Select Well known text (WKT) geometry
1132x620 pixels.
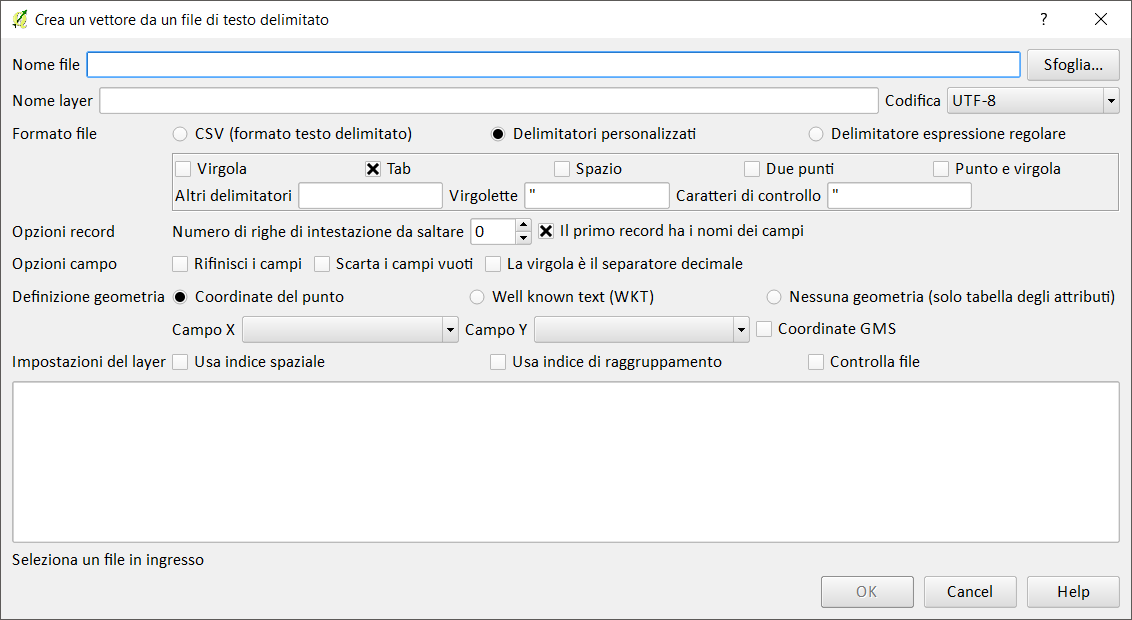click(478, 297)
